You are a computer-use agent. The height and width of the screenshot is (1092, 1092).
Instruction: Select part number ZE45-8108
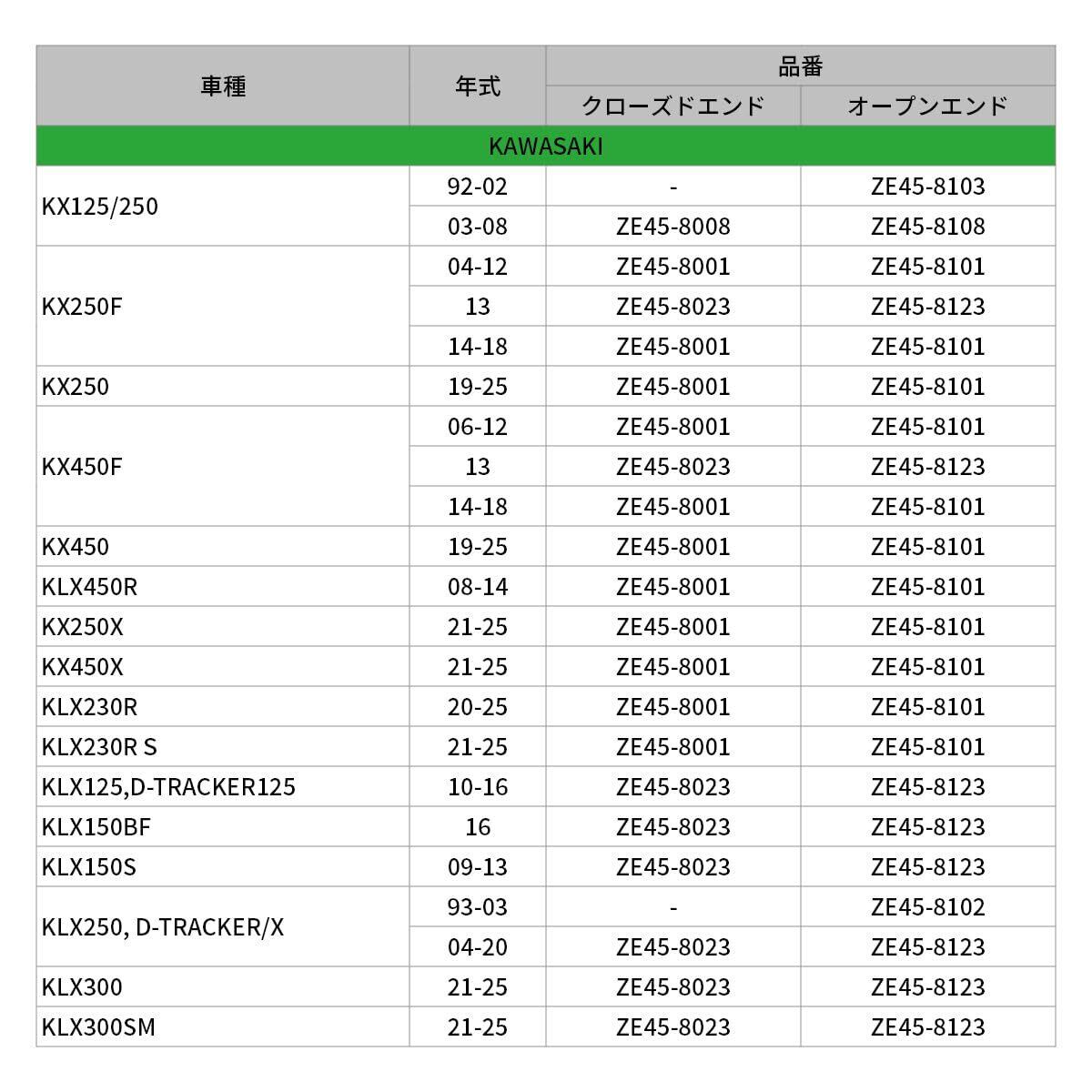(927, 227)
